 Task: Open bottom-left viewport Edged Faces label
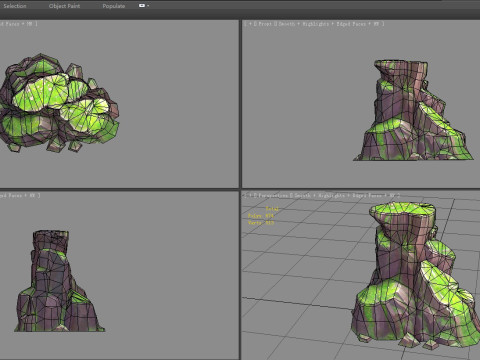point(11,196)
